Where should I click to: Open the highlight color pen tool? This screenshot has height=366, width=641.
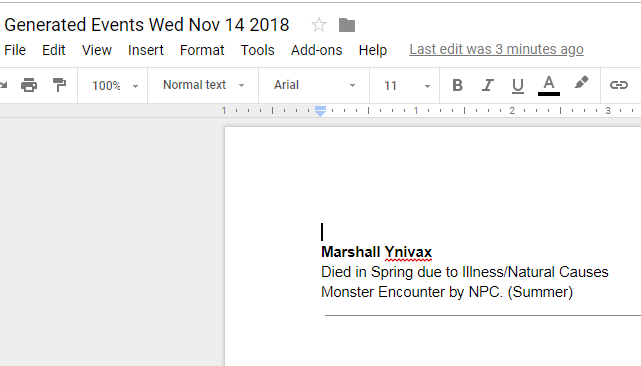pyautogui.click(x=581, y=83)
